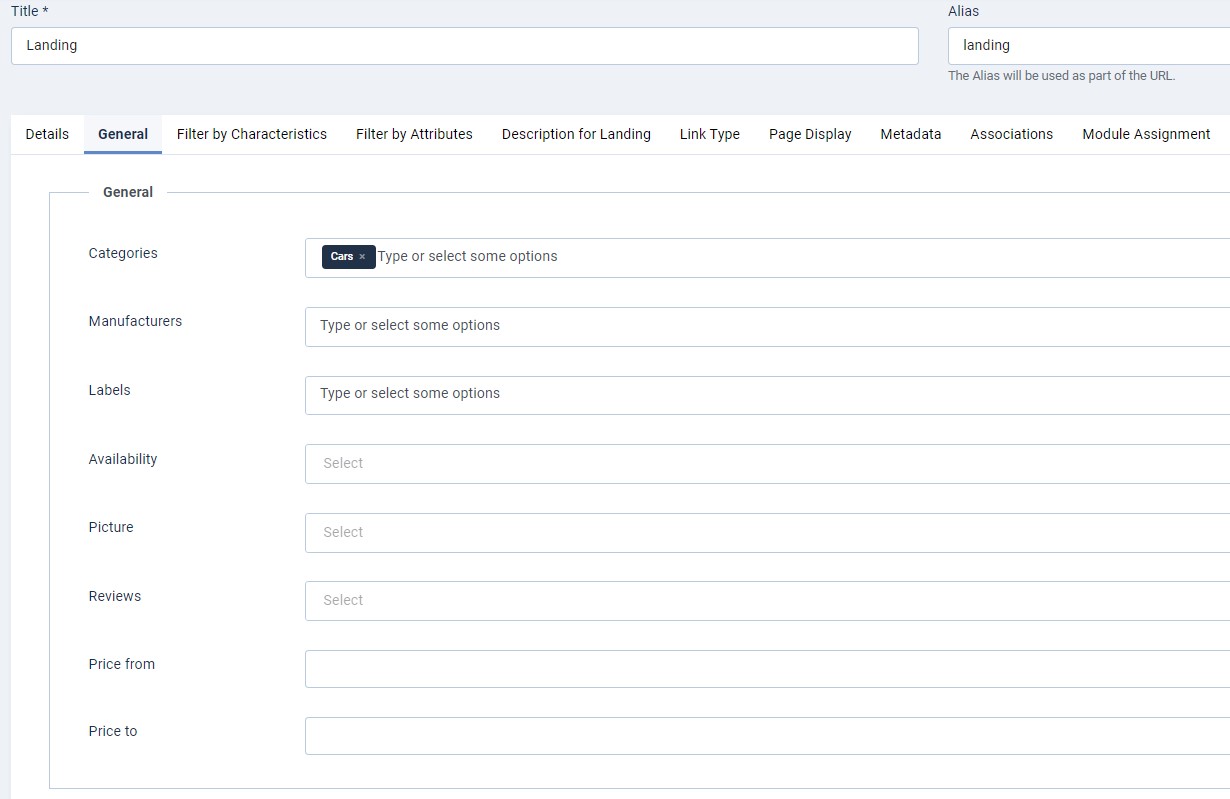
Task: Click the Alias input field
Action: click(x=1089, y=46)
